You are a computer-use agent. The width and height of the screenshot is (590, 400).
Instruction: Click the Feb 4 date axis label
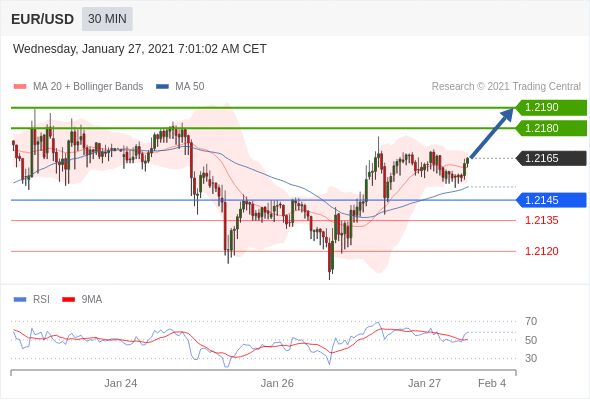[492, 383]
